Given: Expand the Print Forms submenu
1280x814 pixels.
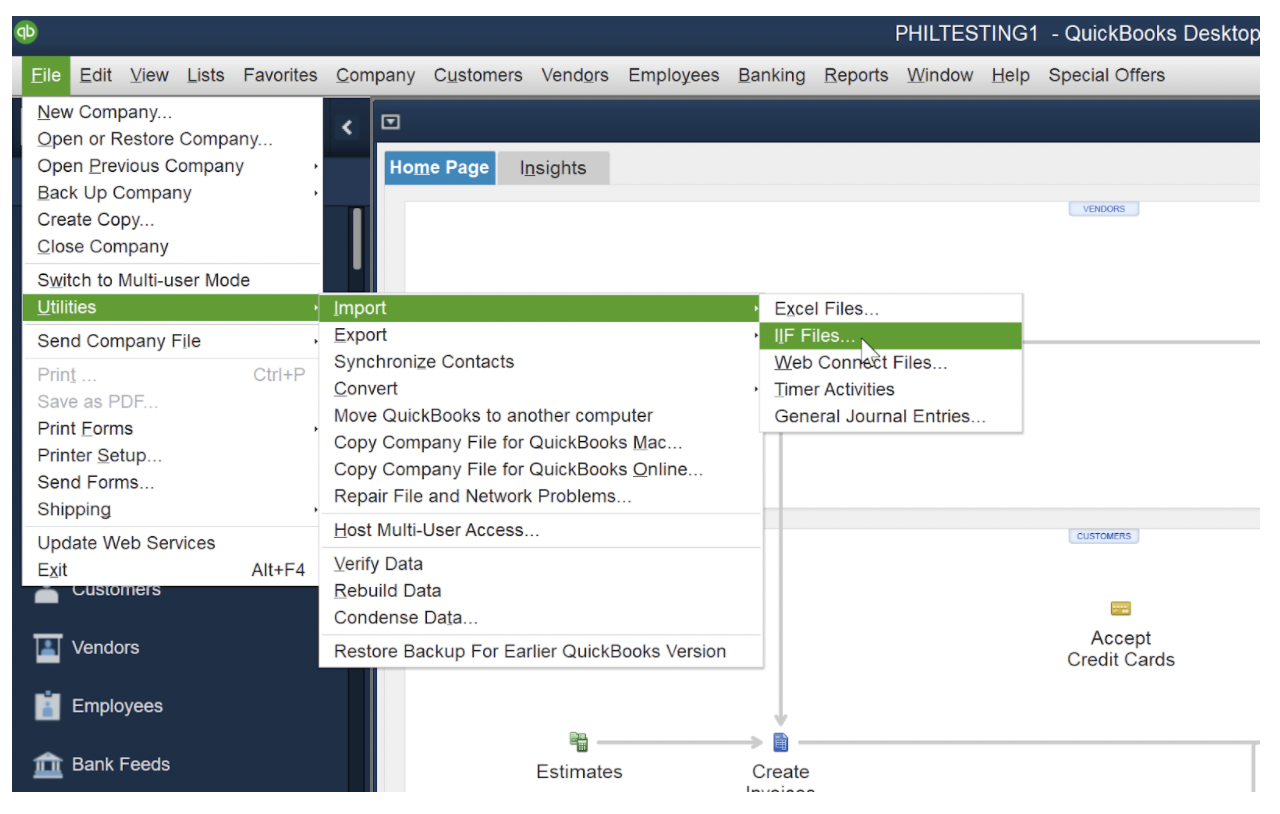Looking at the screenshot, I should [172, 428].
